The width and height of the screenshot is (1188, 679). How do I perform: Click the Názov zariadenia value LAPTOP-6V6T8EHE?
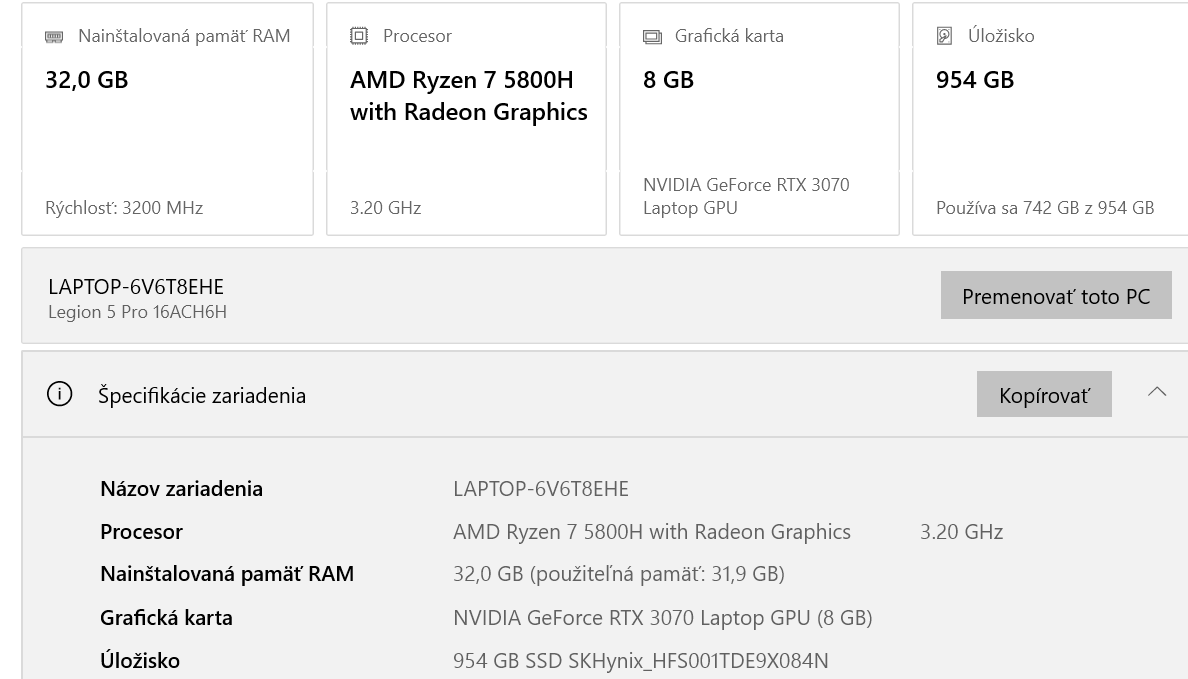(x=541, y=489)
